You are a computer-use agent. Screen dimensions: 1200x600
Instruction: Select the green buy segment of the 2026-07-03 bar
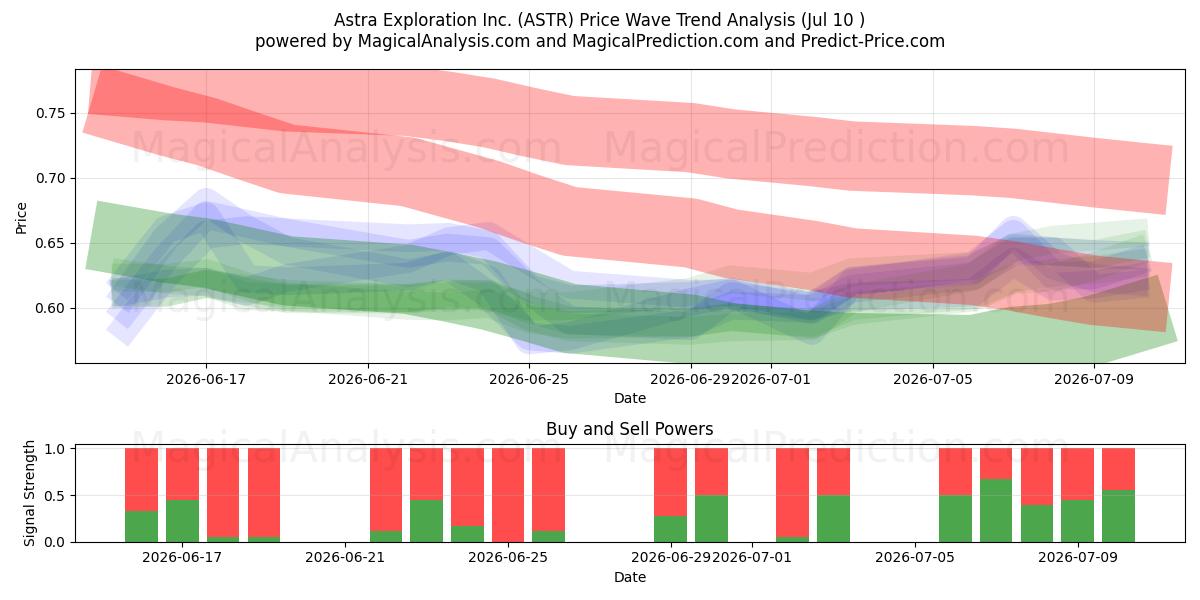[x=833, y=519]
